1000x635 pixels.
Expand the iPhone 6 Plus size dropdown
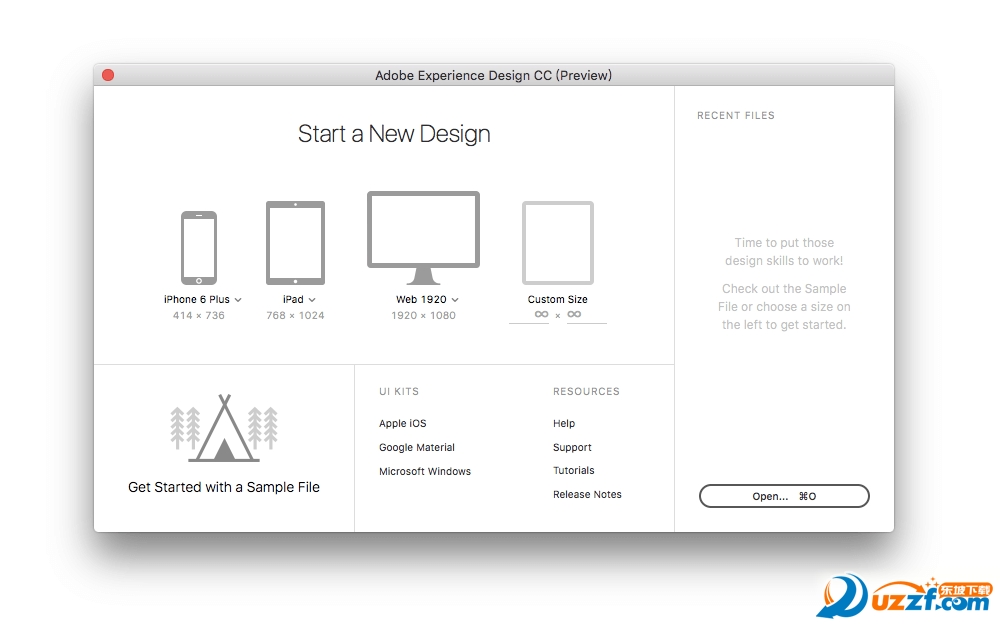(x=238, y=300)
